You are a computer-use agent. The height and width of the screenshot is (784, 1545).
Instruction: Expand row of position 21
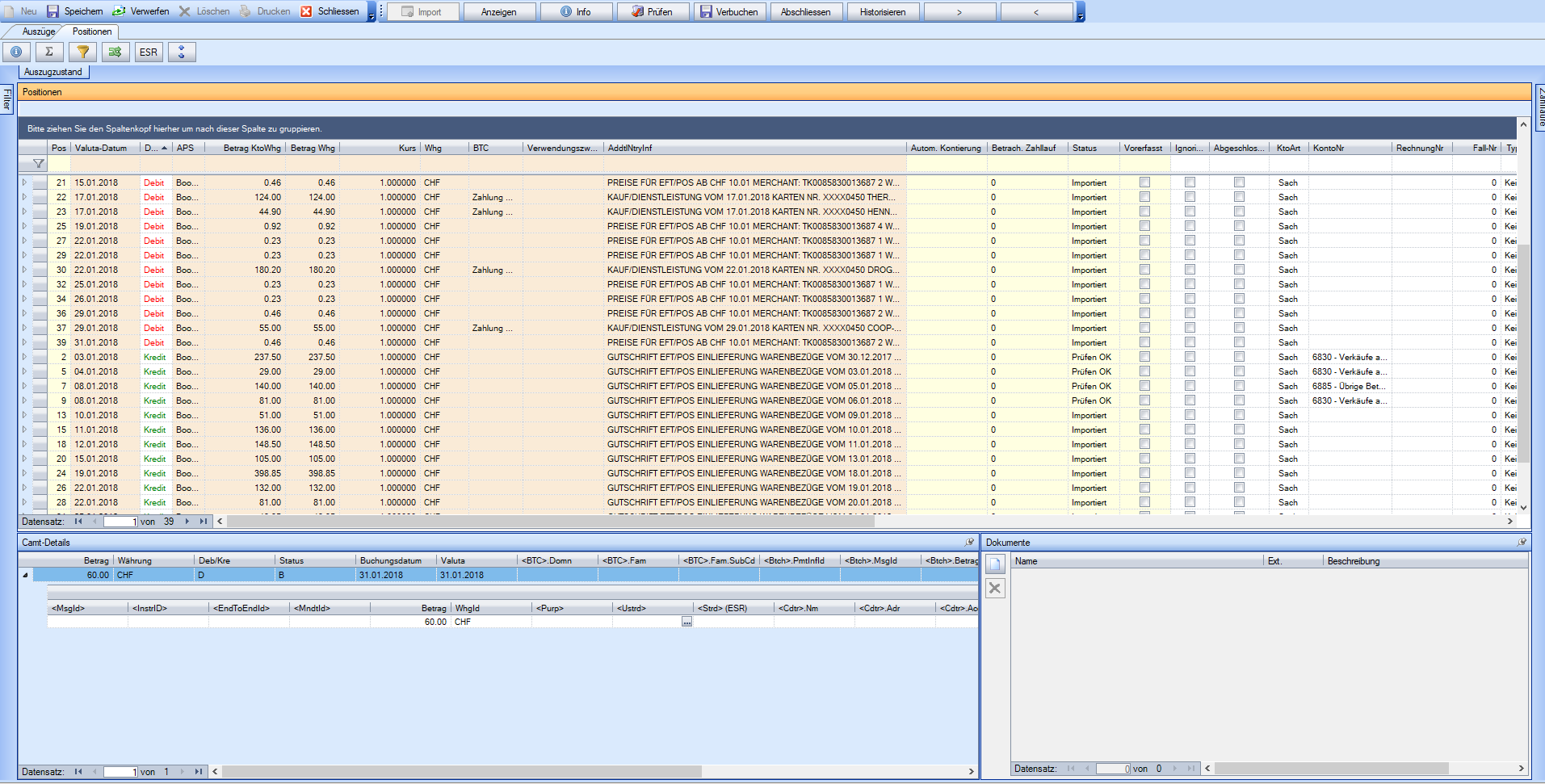coord(24,182)
